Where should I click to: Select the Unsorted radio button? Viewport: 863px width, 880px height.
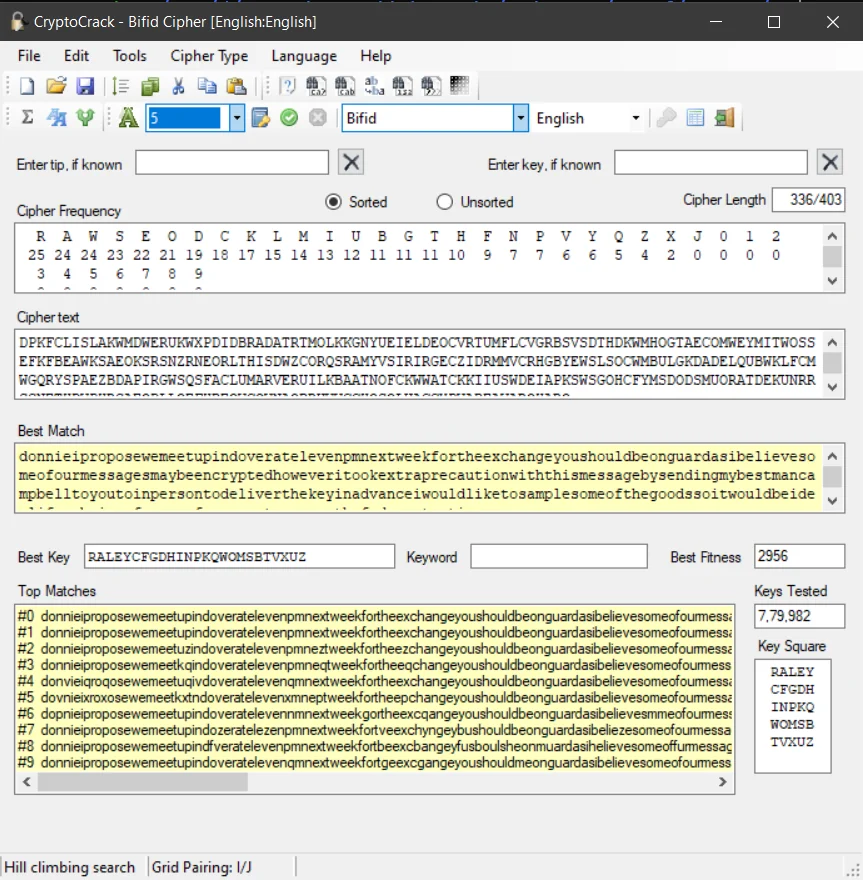click(444, 202)
